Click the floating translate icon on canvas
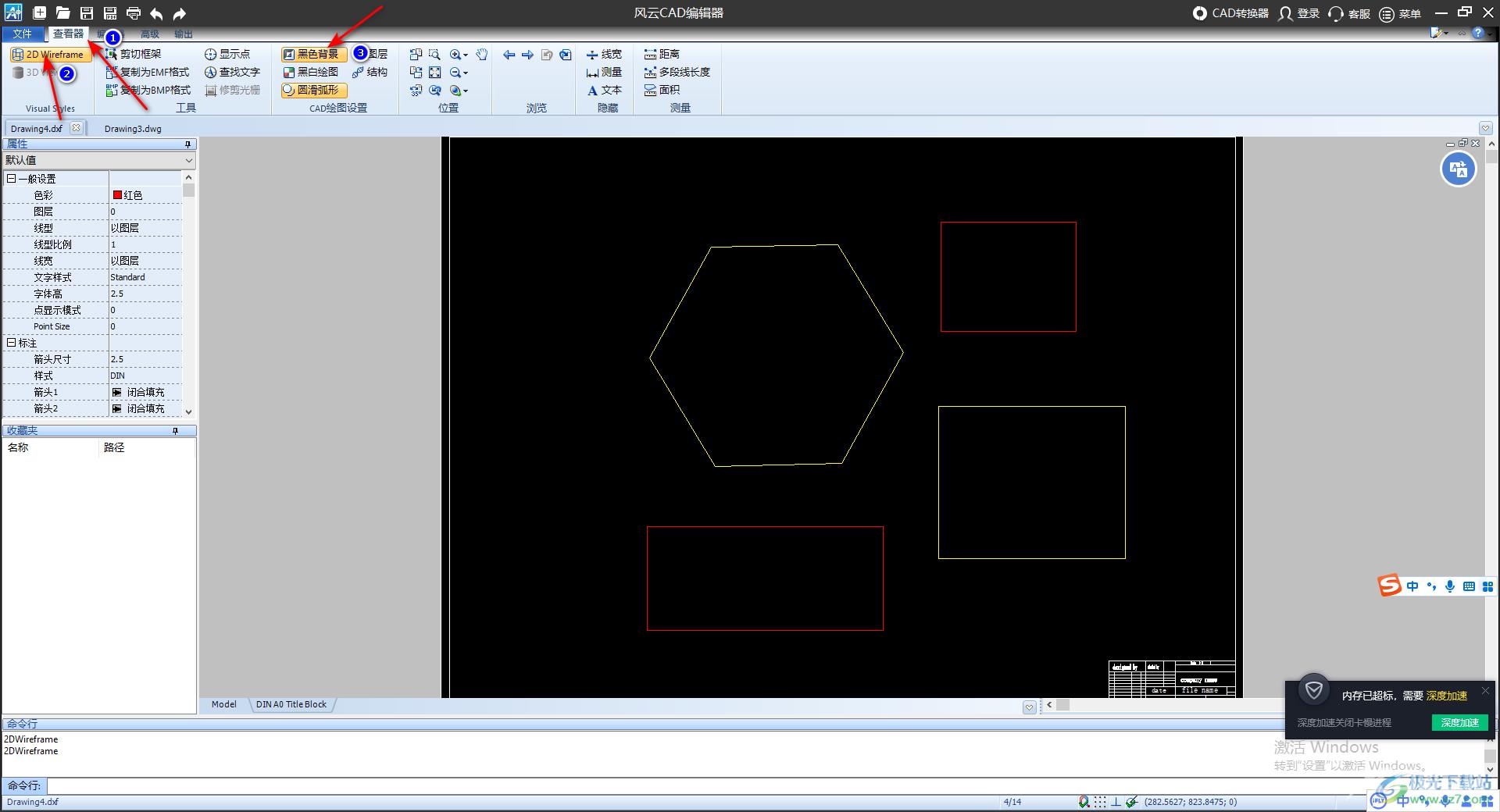This screenshot has height=812, width=1500. [1458, 169]
